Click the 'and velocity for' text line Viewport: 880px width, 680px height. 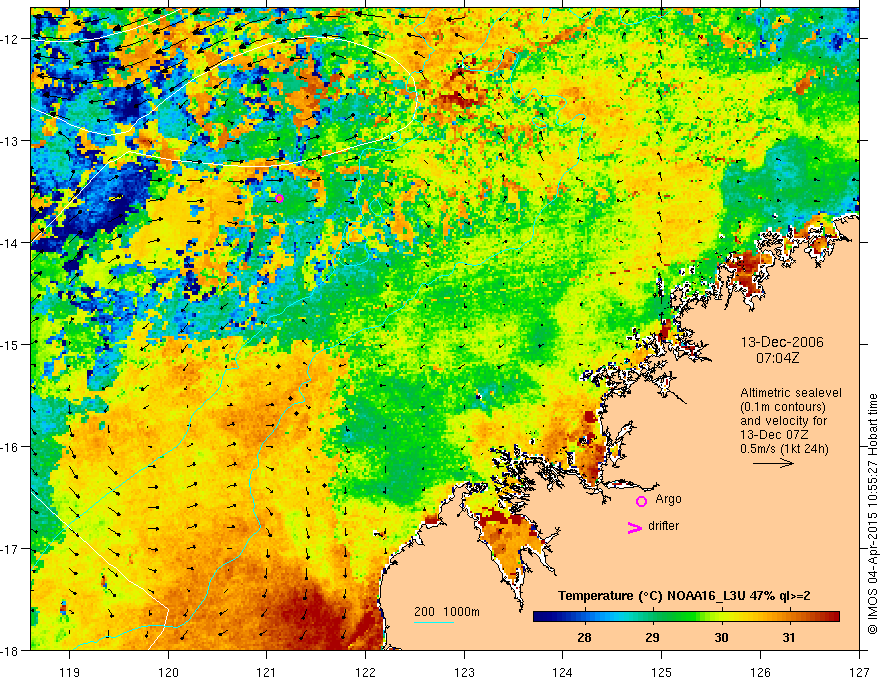tap(783, 421)
